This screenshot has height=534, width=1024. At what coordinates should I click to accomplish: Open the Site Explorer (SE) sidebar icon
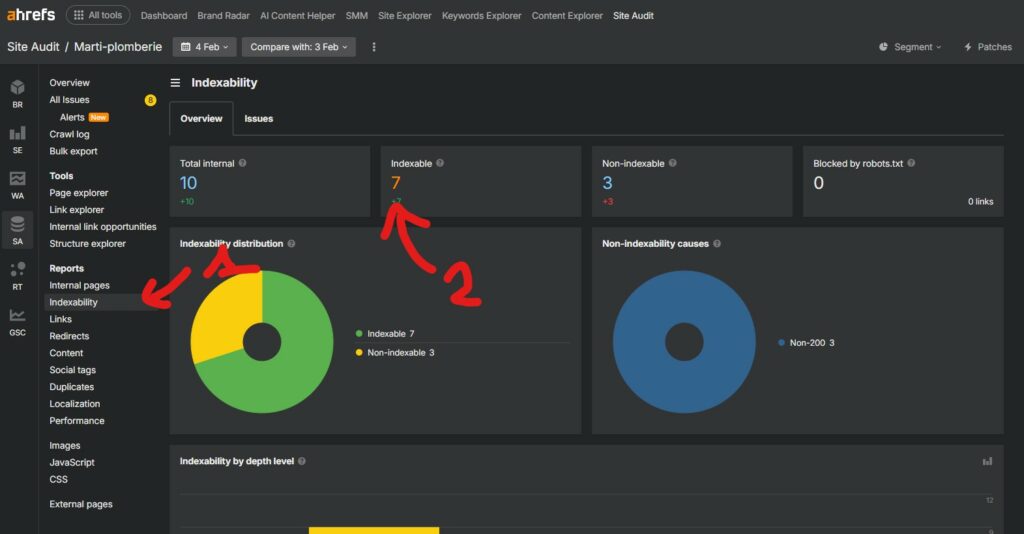coord(17,139)
